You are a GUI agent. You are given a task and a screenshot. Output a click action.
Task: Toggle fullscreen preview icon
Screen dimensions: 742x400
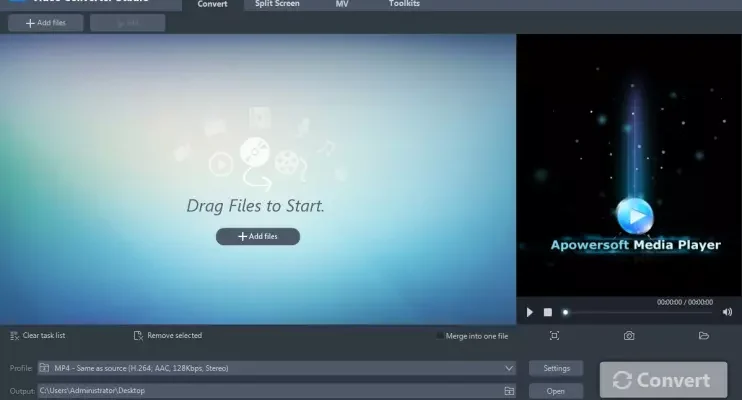coord(554,336)
